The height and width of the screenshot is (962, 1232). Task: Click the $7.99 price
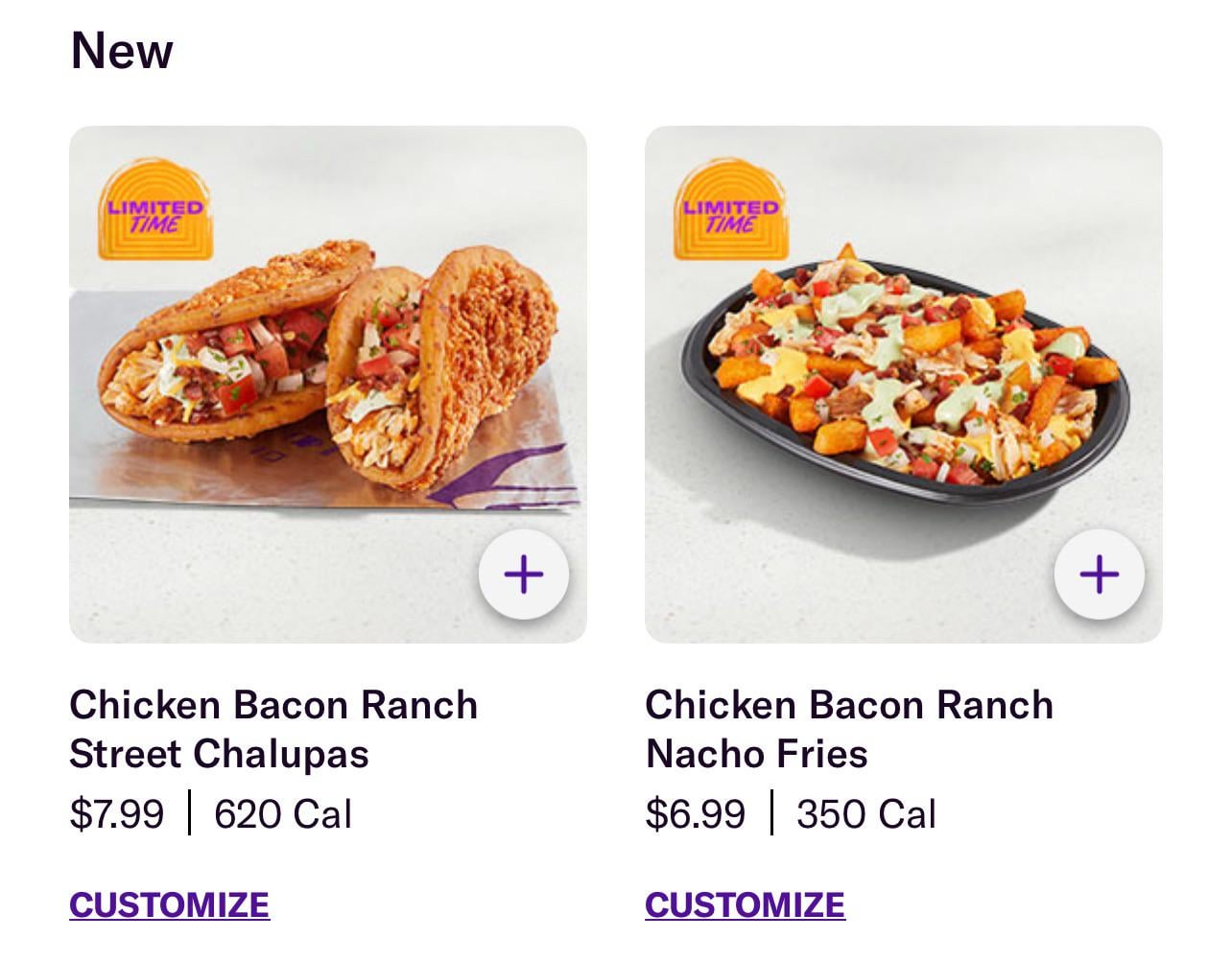116,814
